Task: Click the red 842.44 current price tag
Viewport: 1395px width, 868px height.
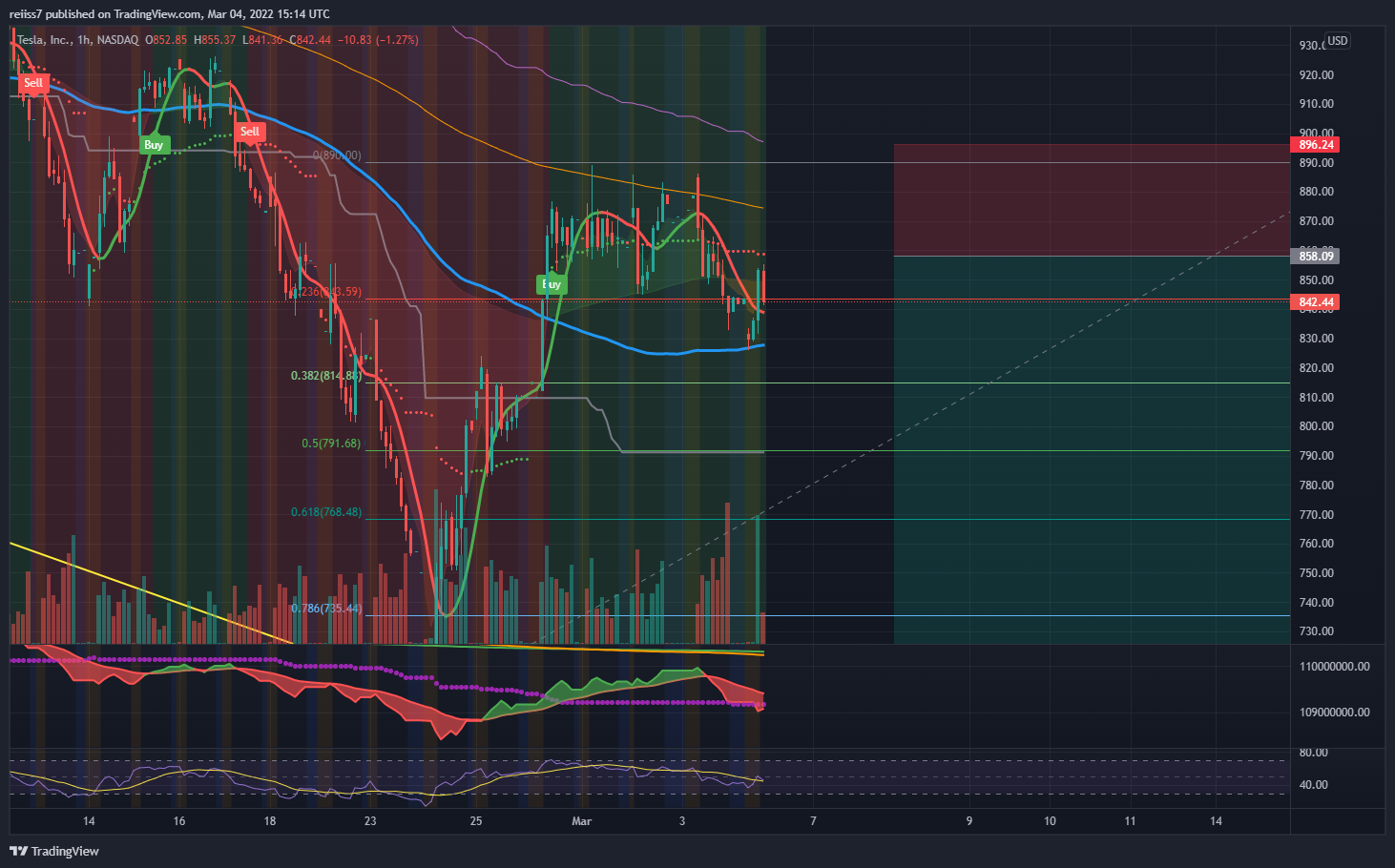Action: (x=1316, y=301)
